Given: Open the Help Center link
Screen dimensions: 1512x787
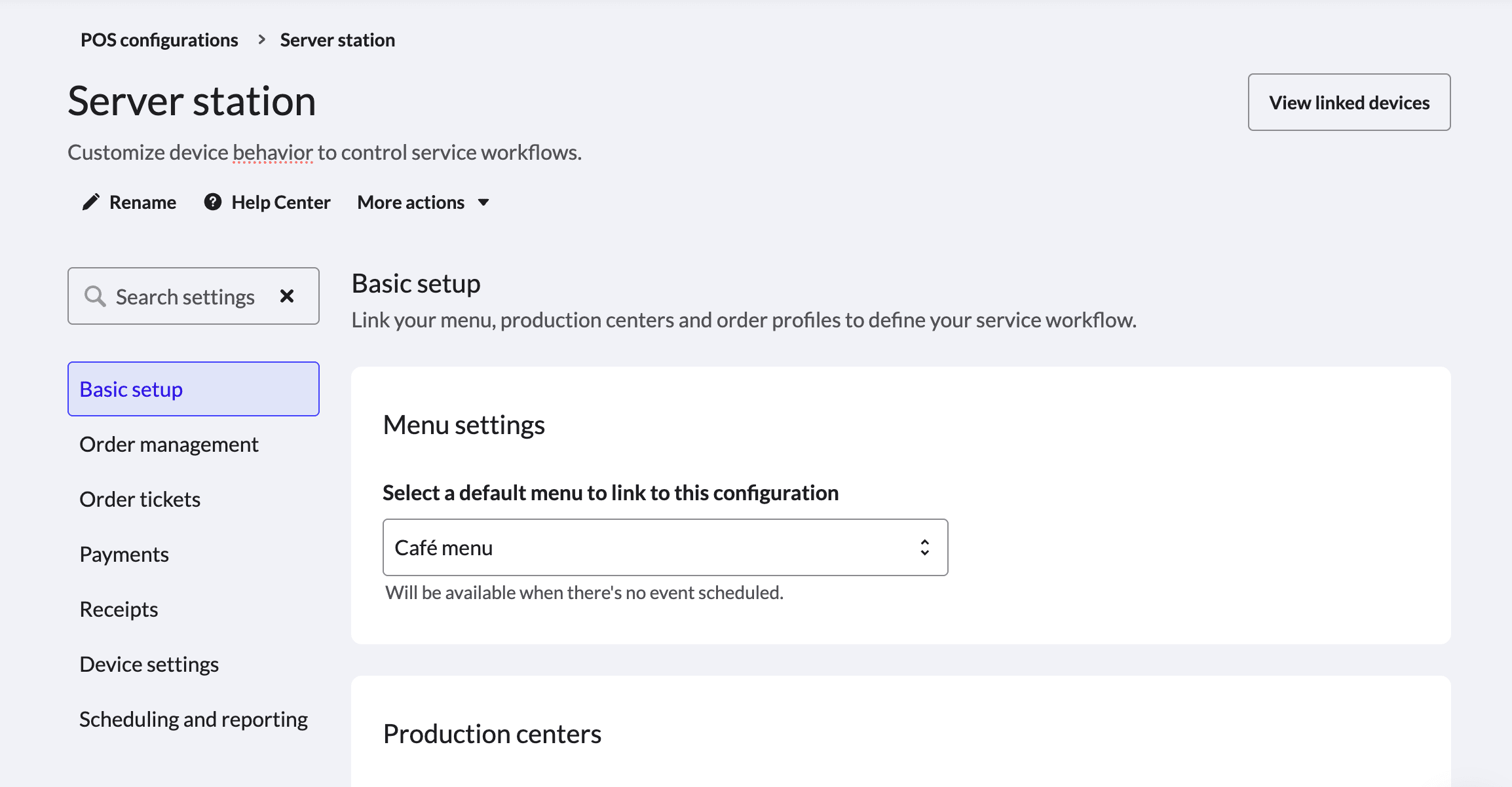Looking at the screenshot, I should (x=281, y=202).
